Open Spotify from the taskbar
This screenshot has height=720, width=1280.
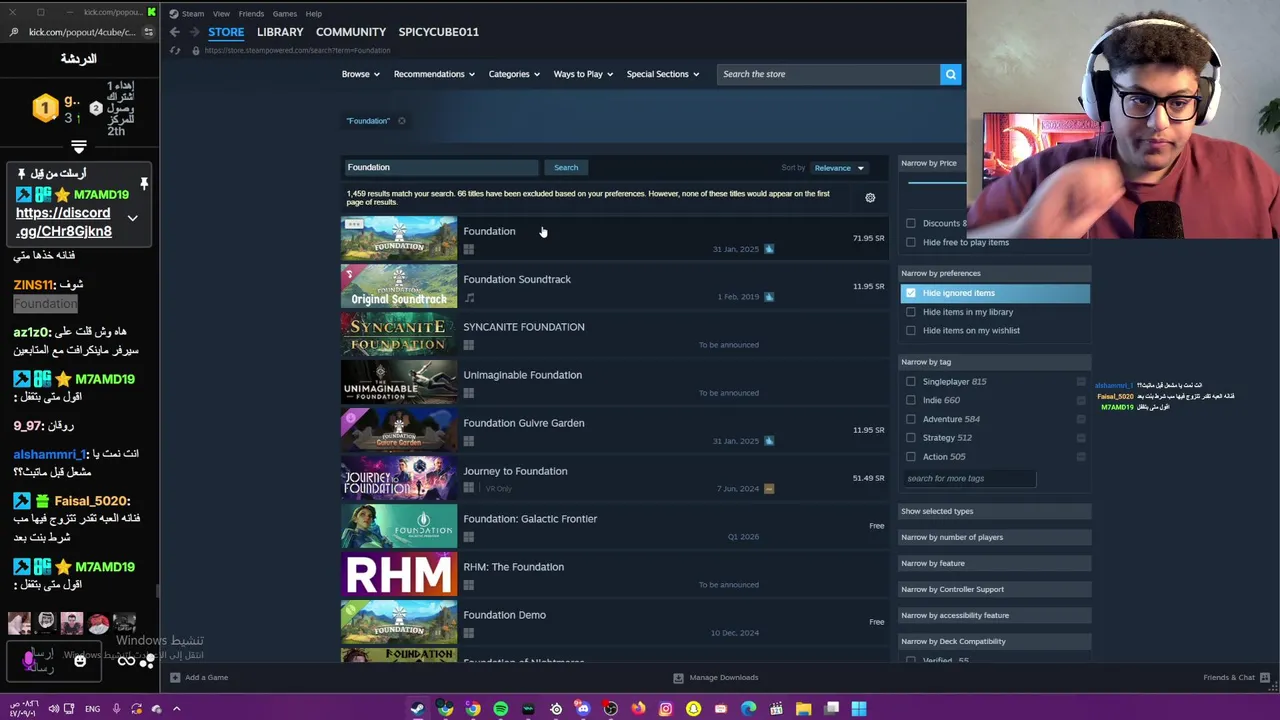pyautogui.click(x=501, y=709)
